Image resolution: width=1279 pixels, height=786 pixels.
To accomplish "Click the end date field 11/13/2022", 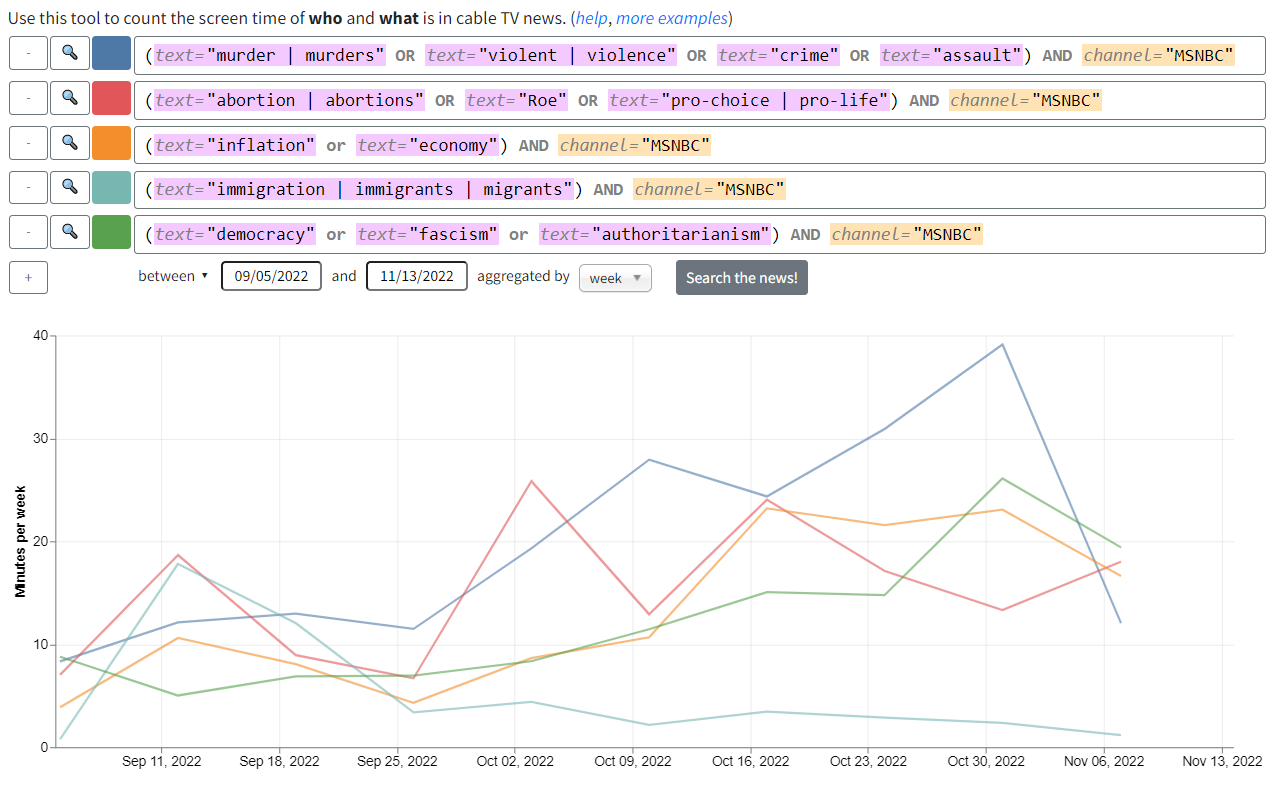I will click(417, 276).
